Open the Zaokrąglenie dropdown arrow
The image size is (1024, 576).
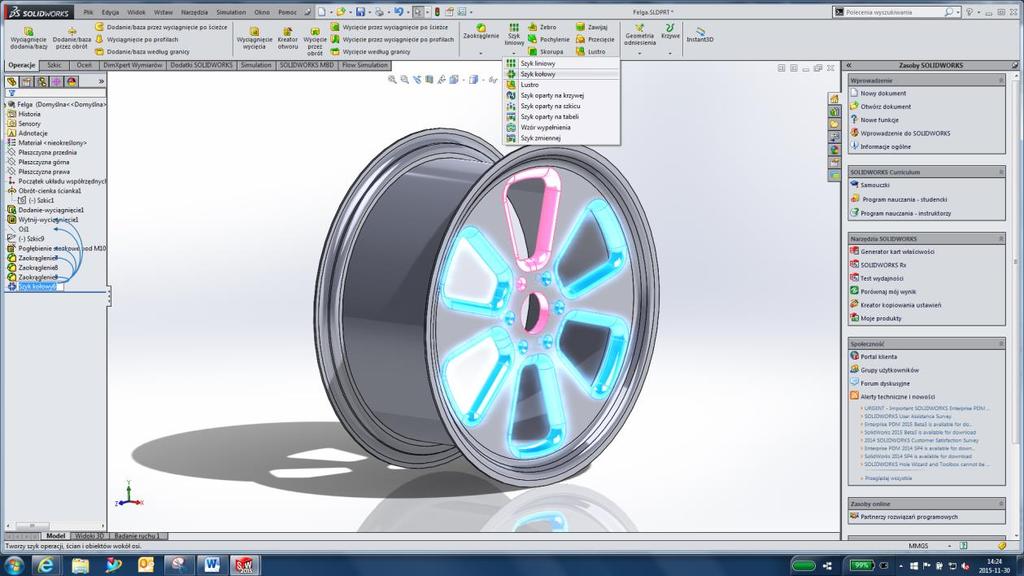point(481,53)
